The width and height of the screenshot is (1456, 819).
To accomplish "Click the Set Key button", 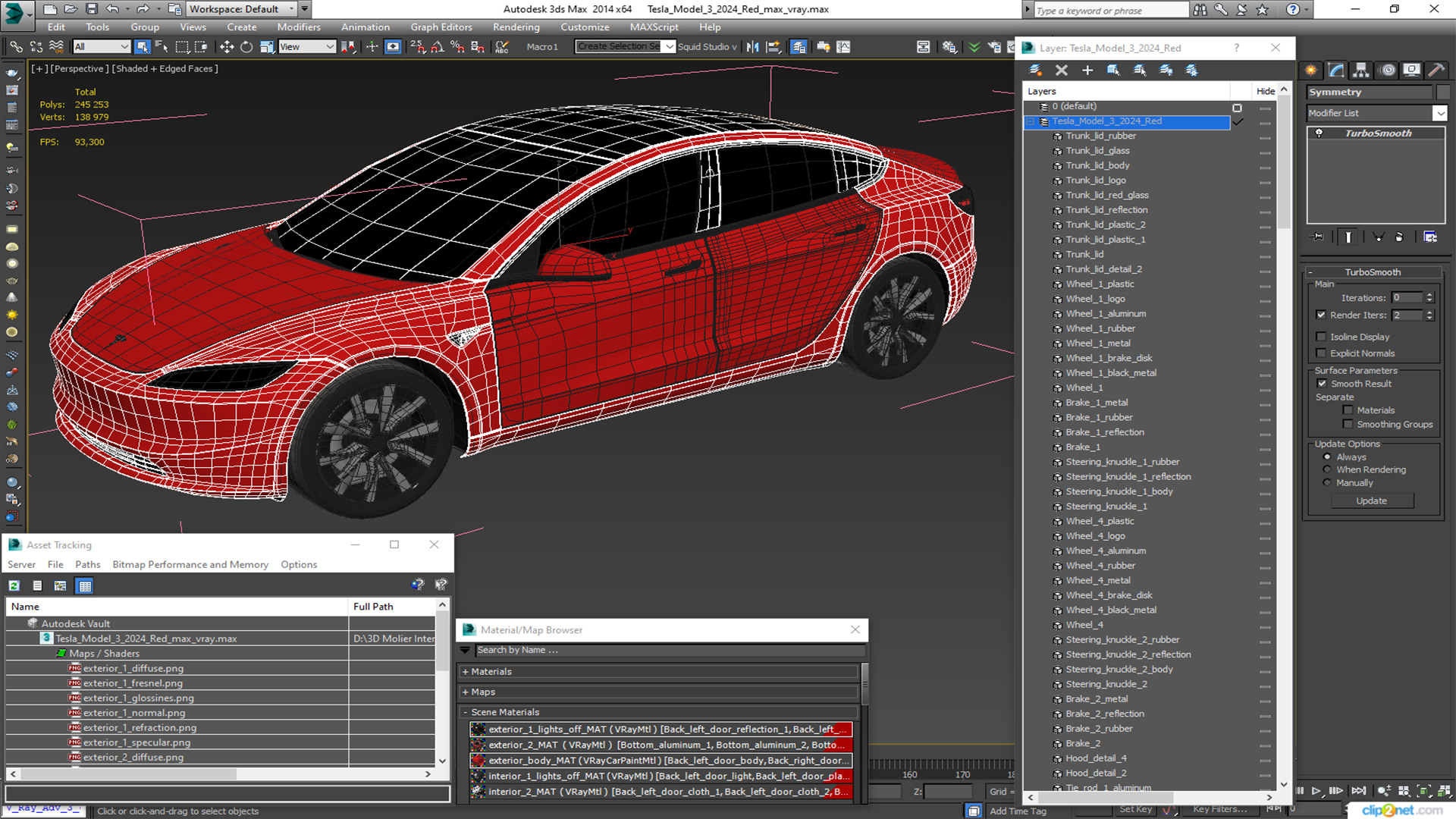I will pyautogui.click(x=1135, y=809).
